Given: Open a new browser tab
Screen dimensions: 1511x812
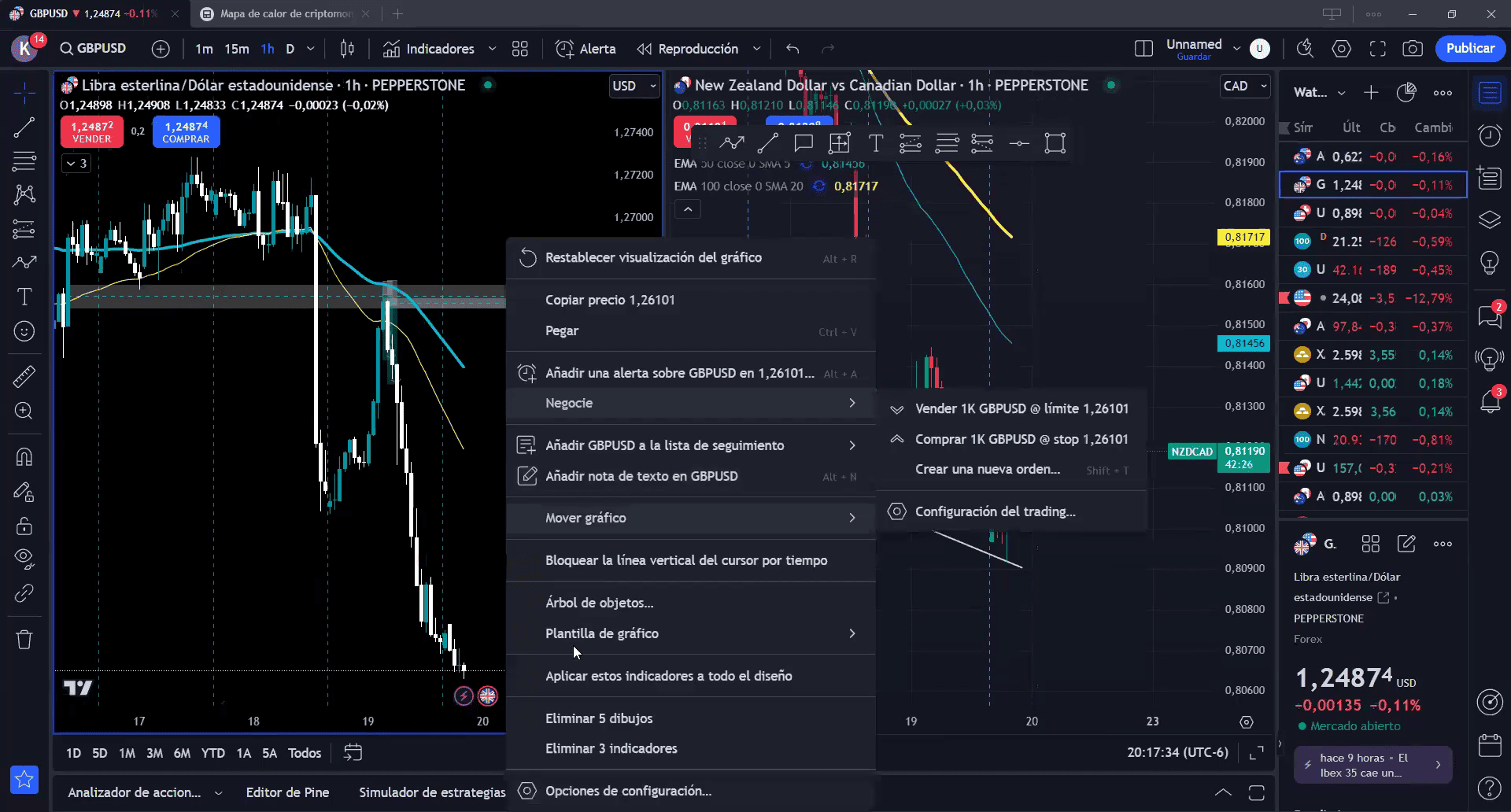Looking at the screenshot, I should pyautogui.click(x=397, y=13).
